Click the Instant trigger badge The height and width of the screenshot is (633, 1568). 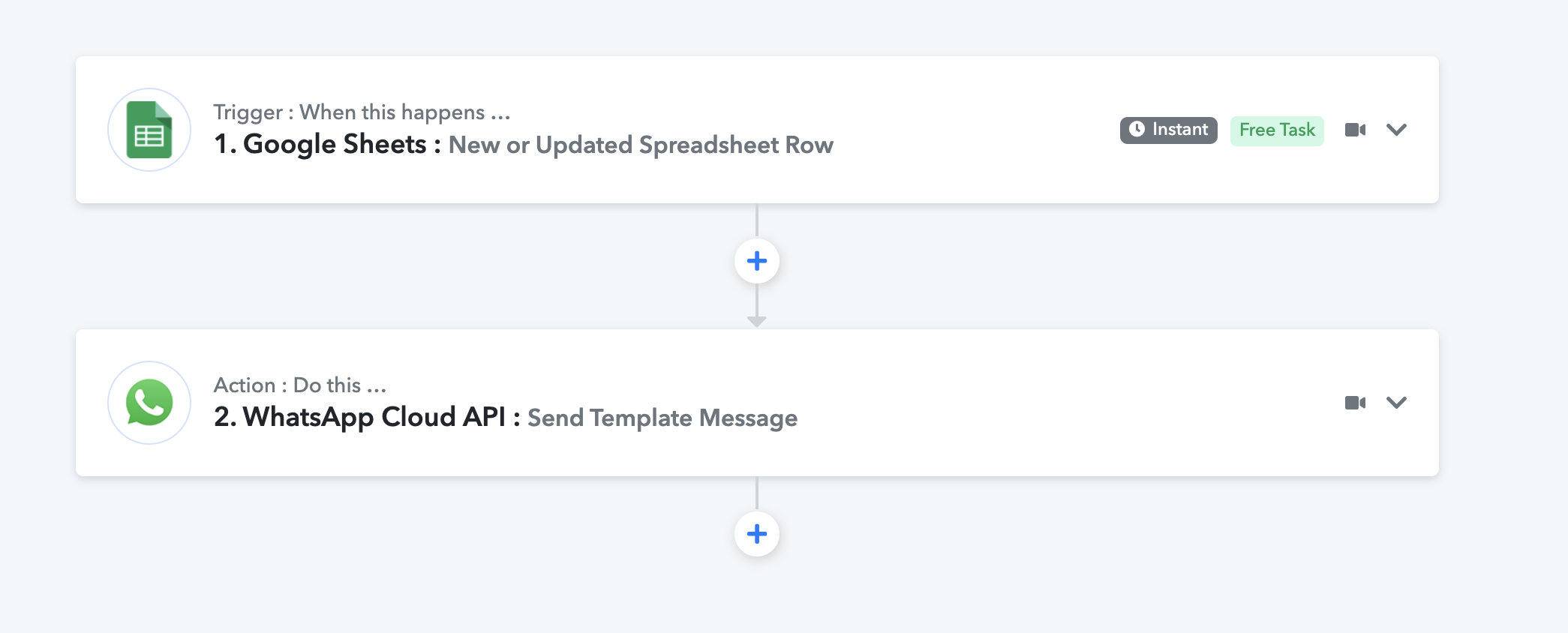[x=1169, y=130]
